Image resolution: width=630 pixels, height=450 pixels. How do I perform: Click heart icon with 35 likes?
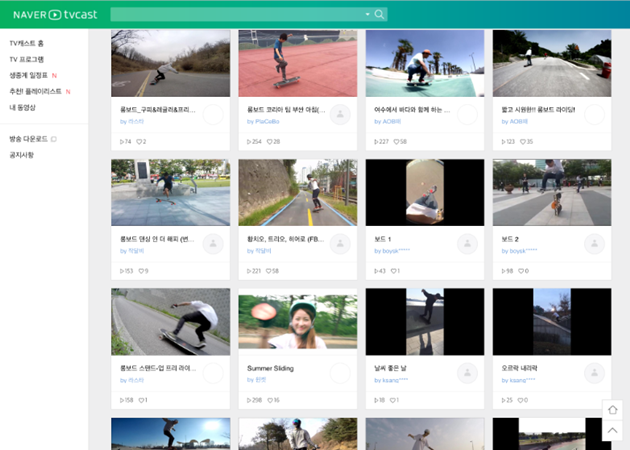point(523,141)
